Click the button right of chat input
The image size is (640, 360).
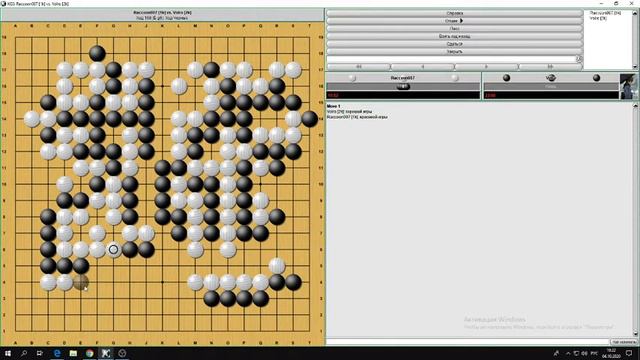pyautogui.click(x=623, y=342)
